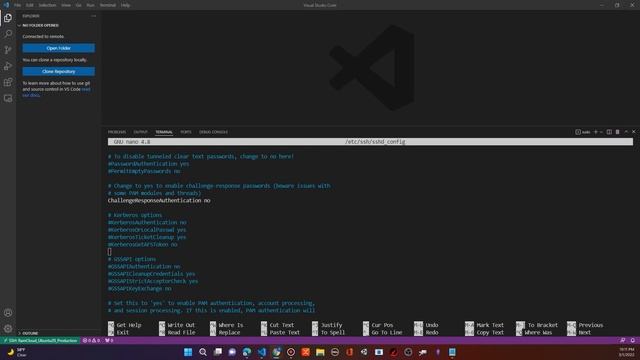The image size is (640, 360).
Task: Open the Explorer view in activity bar
Action: click(8, 18)
